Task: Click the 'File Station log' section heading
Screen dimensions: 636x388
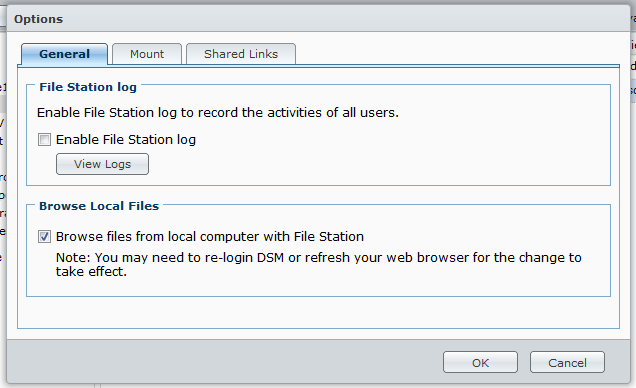Action: pyautogui.click(x=88, y=87)
